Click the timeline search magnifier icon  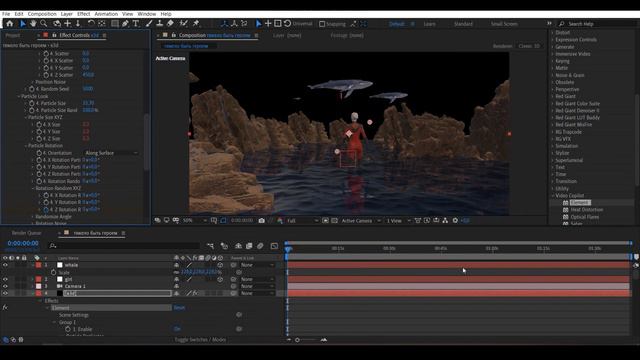click(x=53, y=246)
